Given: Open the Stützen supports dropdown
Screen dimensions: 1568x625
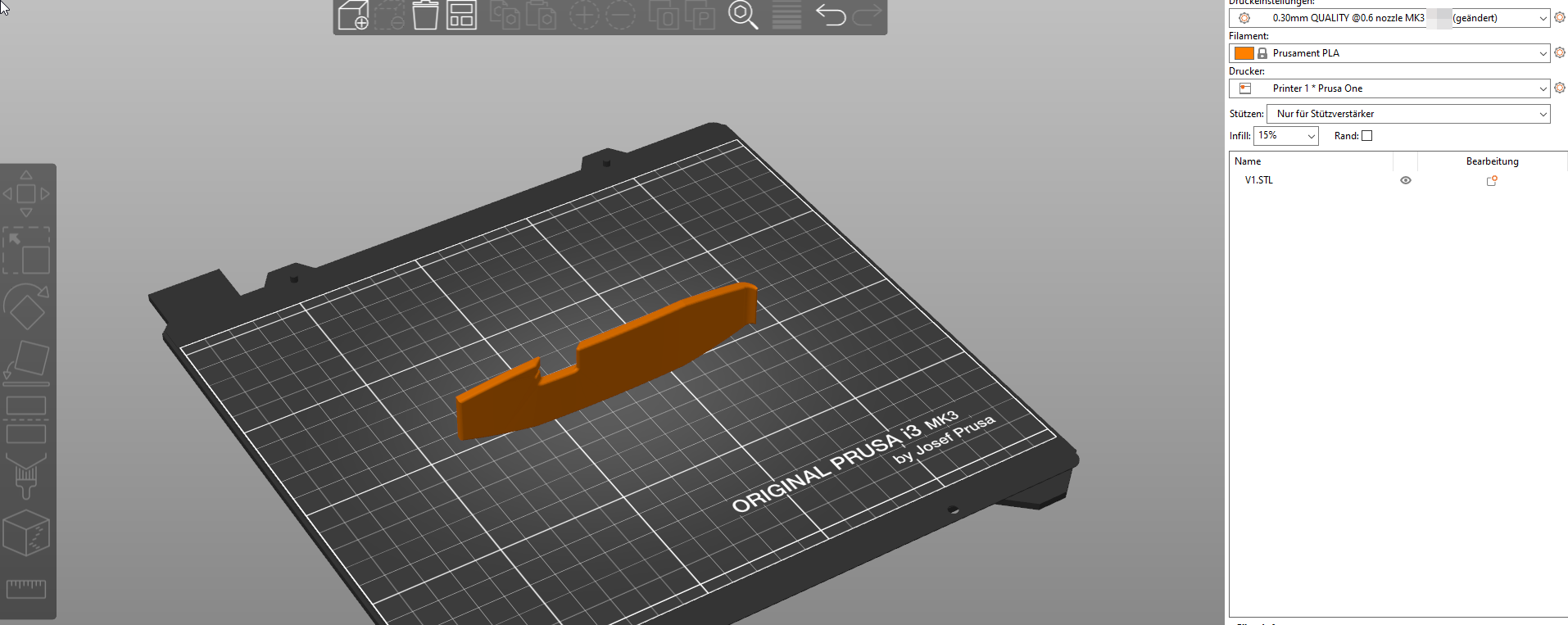Looking at the screenshot, I should [x=1408, y=114].
